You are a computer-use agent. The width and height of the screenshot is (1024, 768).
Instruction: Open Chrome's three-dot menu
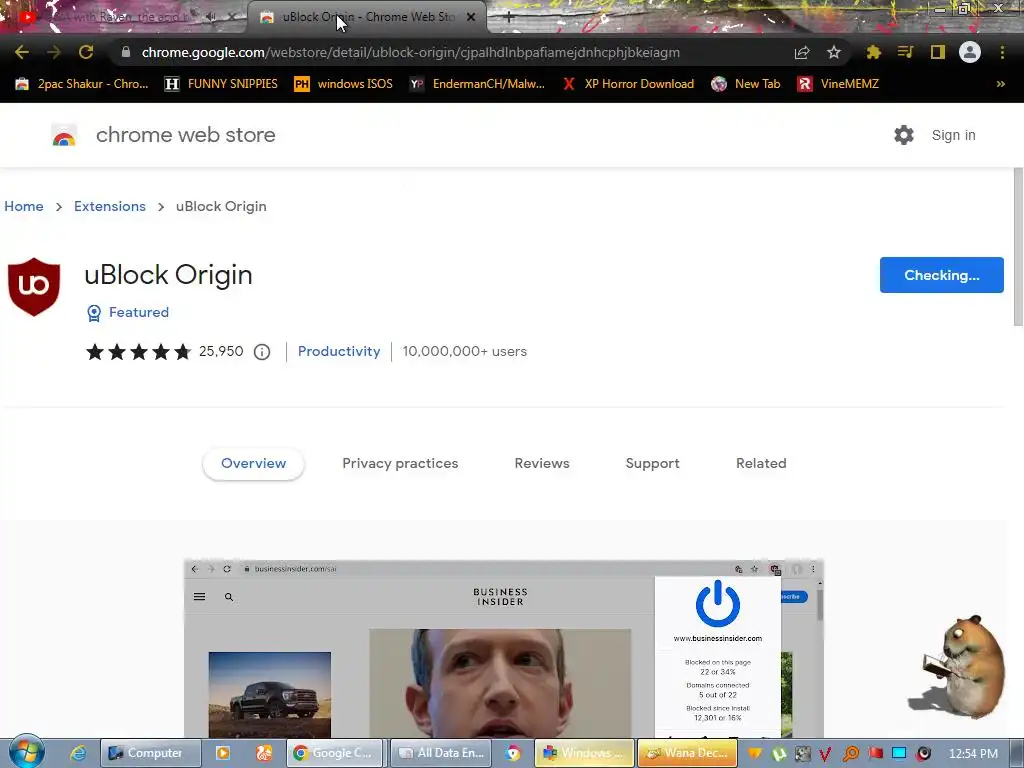(1002, 52)
